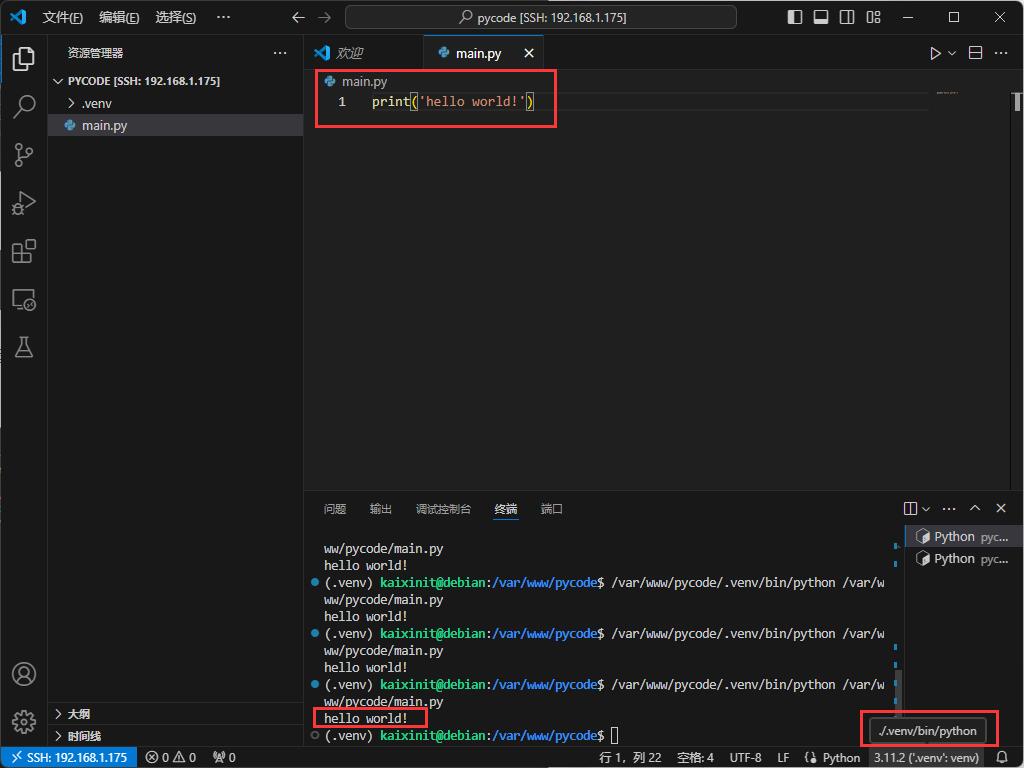Open the Source Control view
Viewport: 1024px width, 768px height.
click(24, 155)
